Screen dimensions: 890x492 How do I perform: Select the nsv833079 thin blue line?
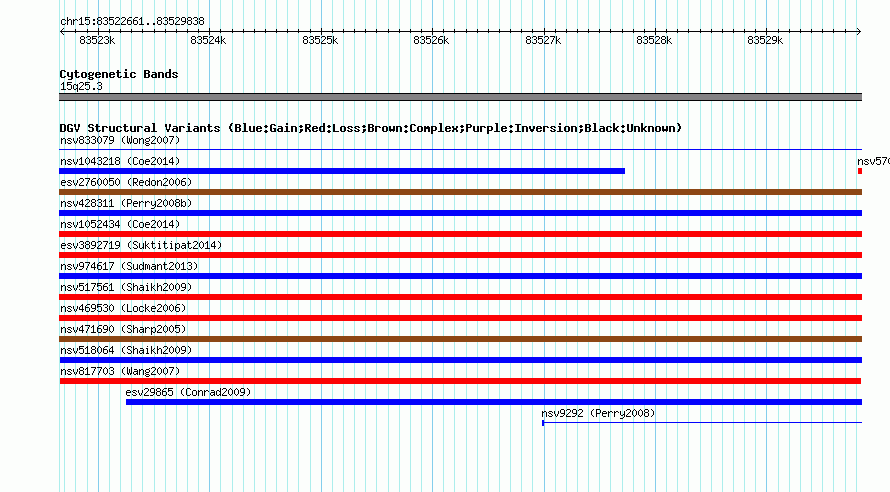point(460,150)
